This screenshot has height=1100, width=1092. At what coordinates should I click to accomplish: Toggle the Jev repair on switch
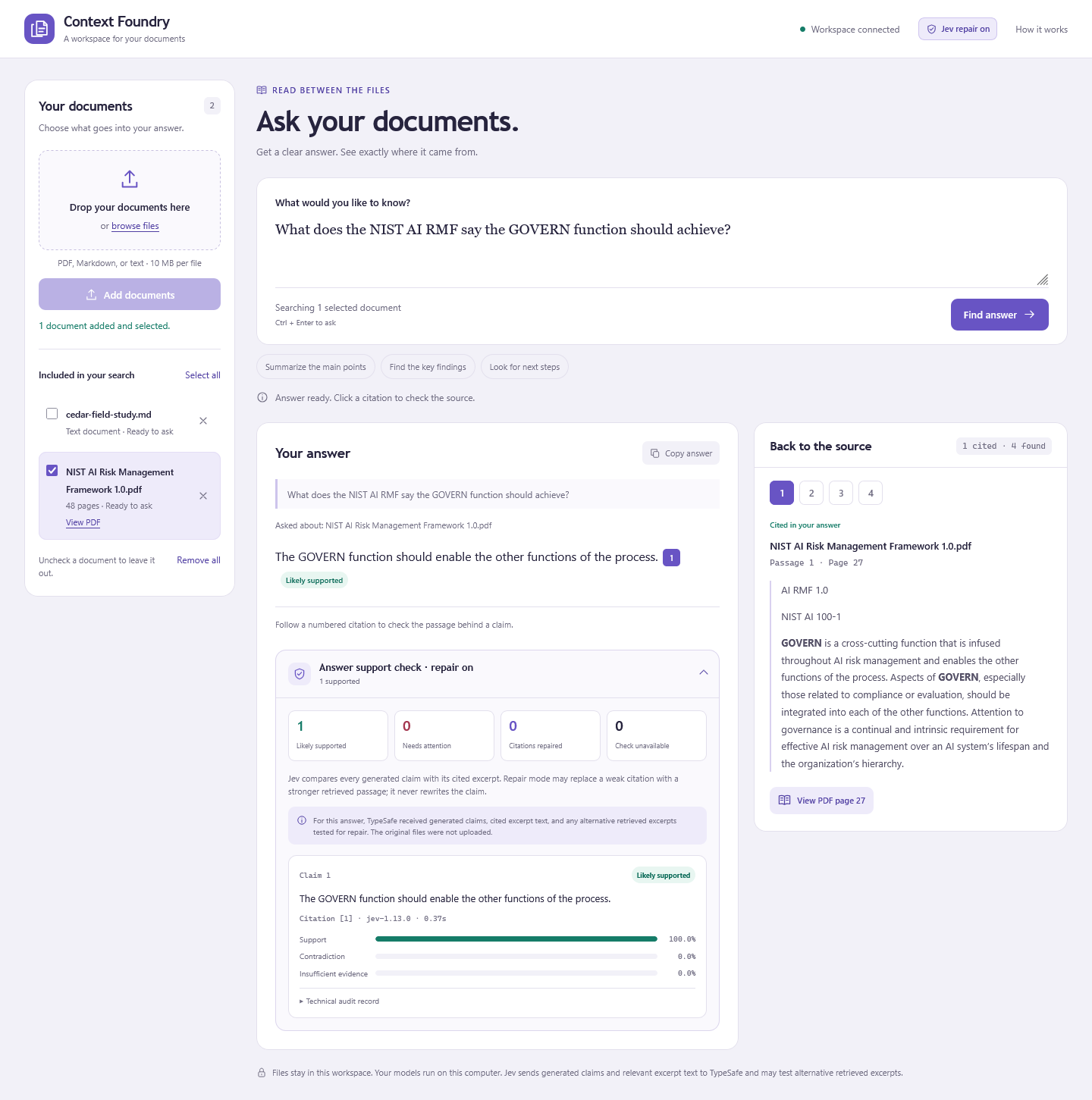(x=958, y=29)
